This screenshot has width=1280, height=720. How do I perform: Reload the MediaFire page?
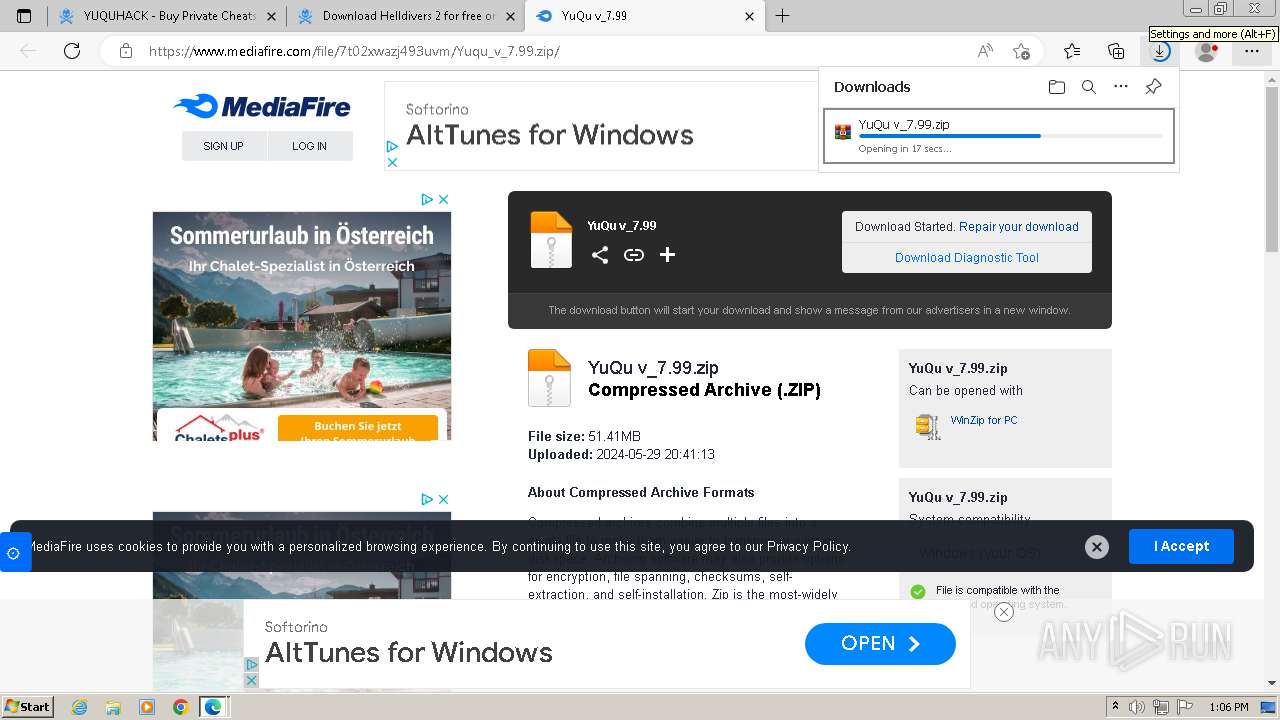[72, 51]
